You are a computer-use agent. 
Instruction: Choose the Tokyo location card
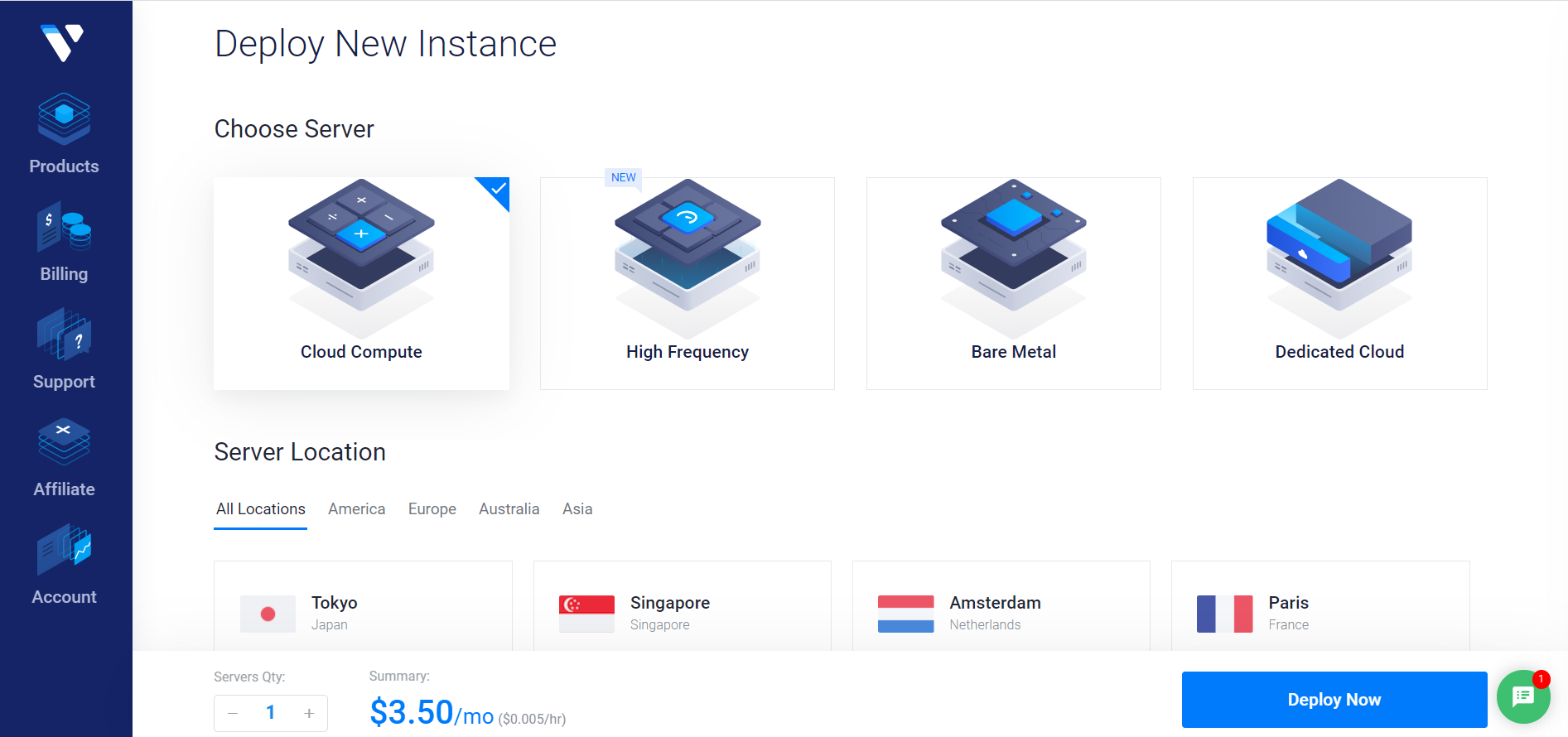363,606
